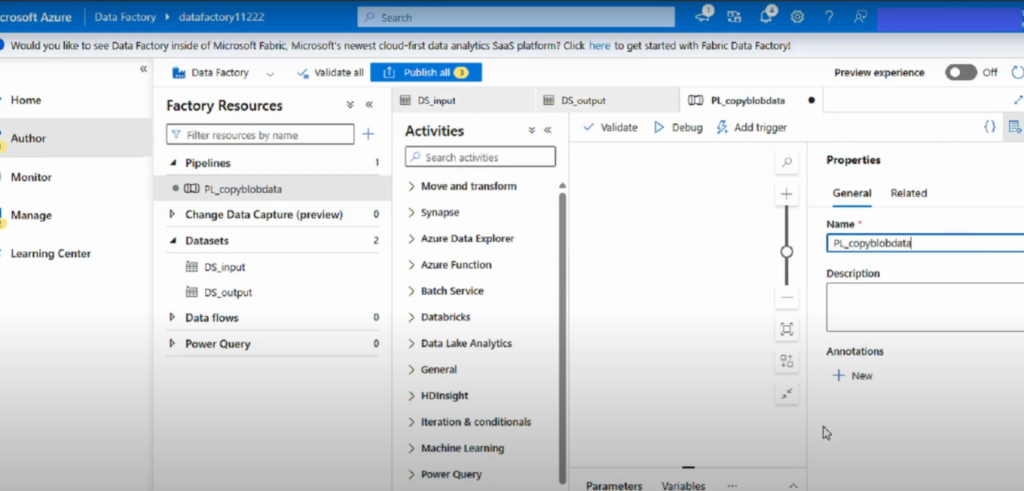
Task: Click the refresh icon next to Preview toggle
Action: click(1017, 72)
